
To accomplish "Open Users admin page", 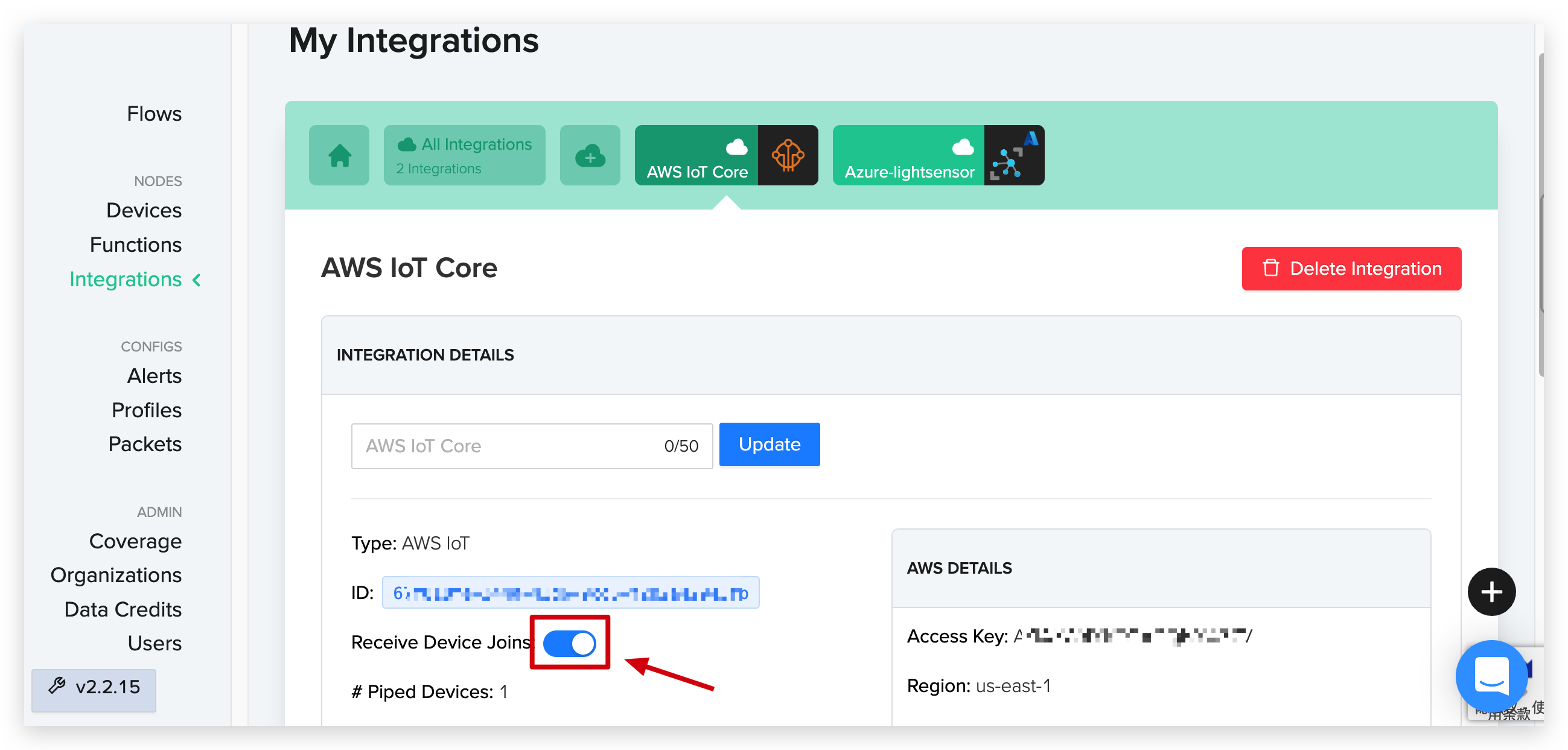I will click(x=155, y=643).
